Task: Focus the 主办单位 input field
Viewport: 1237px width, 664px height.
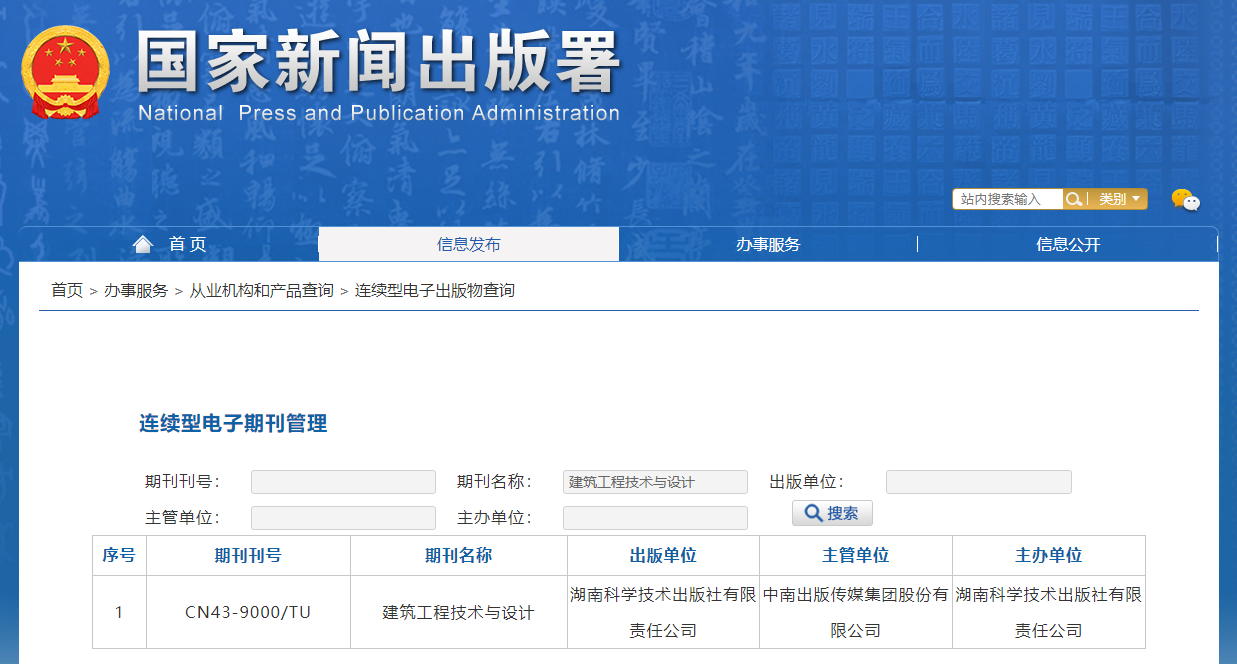Action: coord(655,518)
